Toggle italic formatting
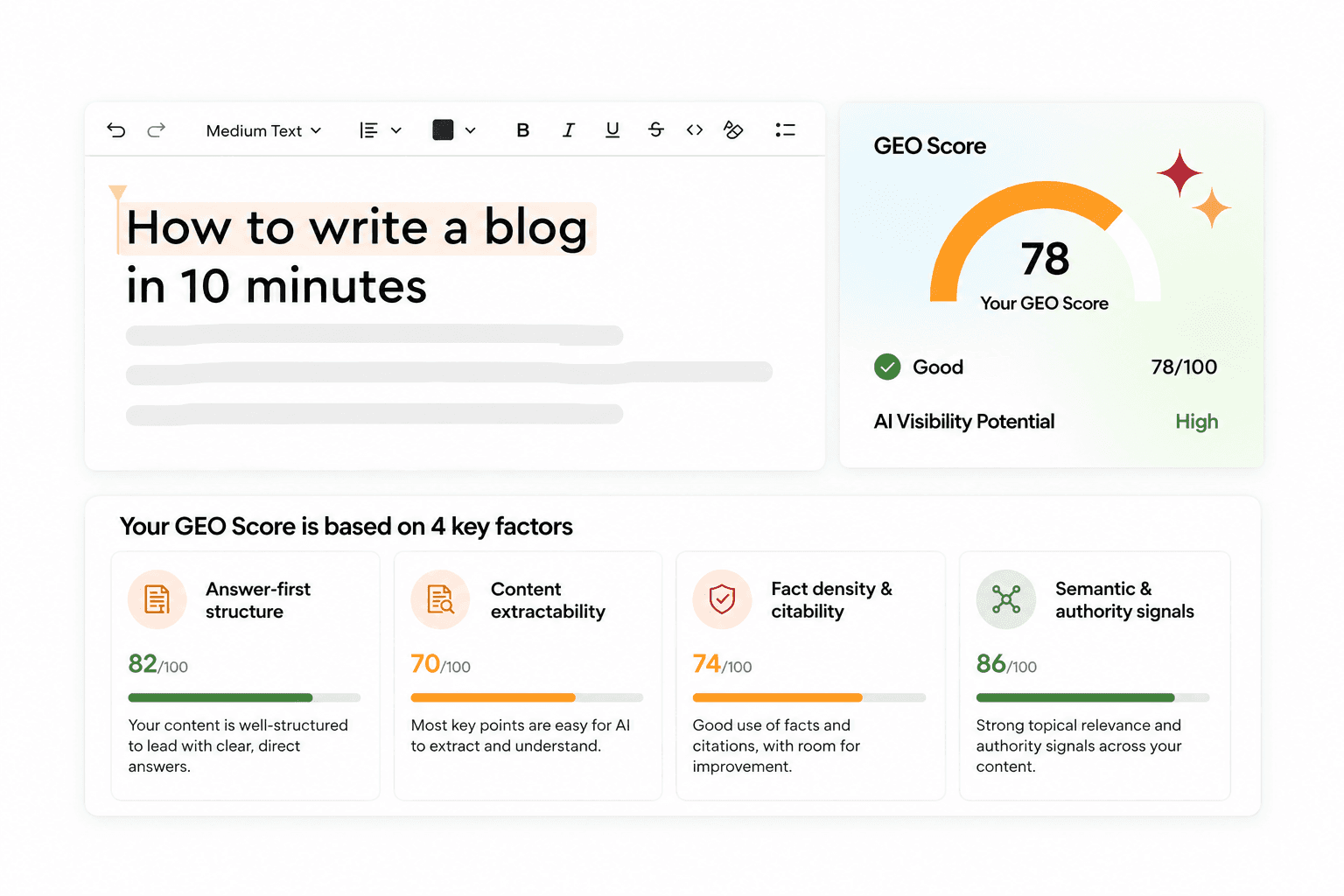 click(568, 130)
